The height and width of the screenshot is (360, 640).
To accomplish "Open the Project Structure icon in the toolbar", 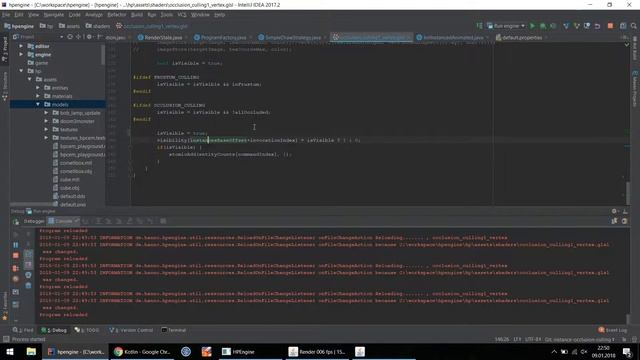I will click(x=623, y=26).
